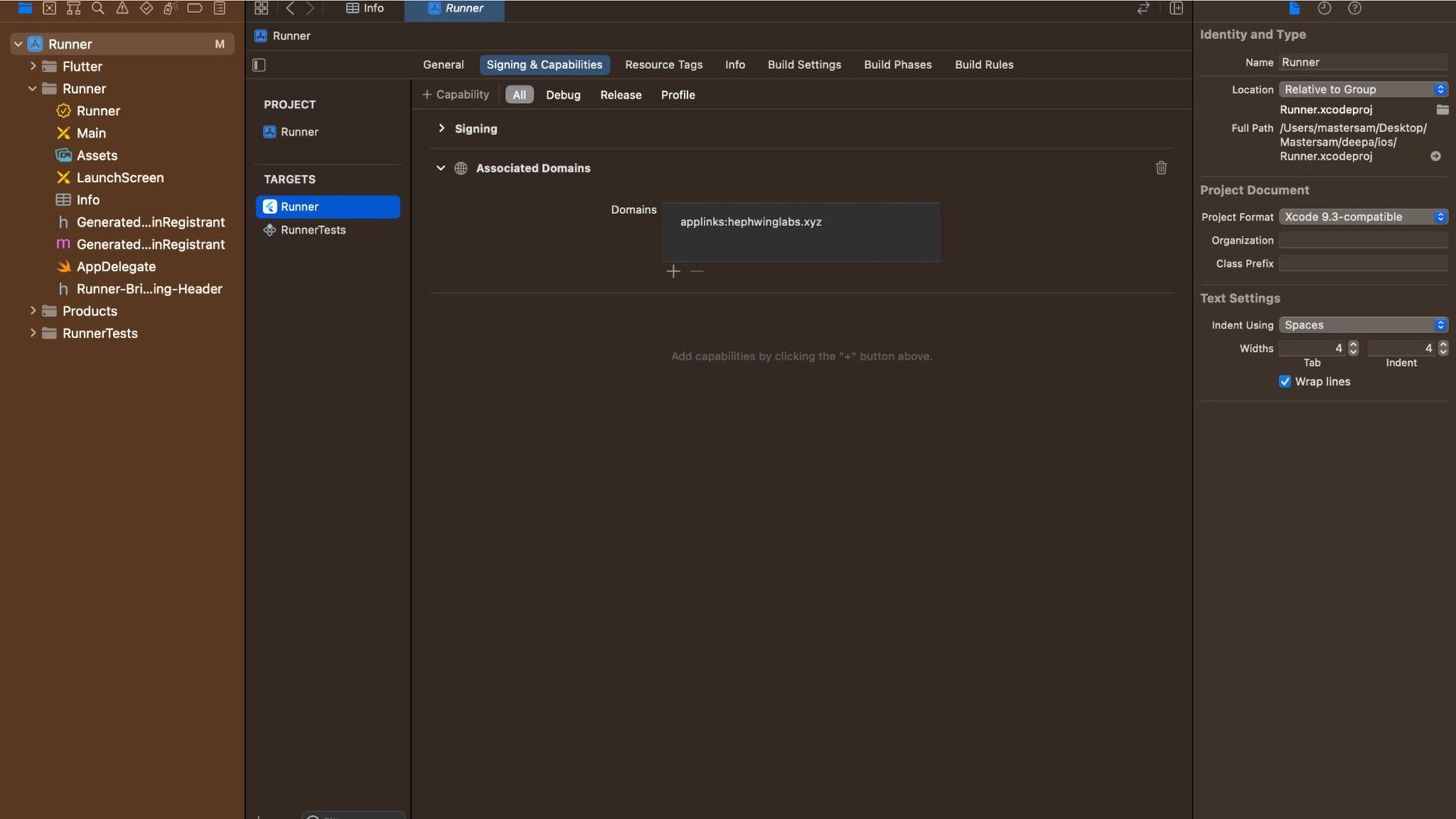Expand the Signing section

click(441, 129)
